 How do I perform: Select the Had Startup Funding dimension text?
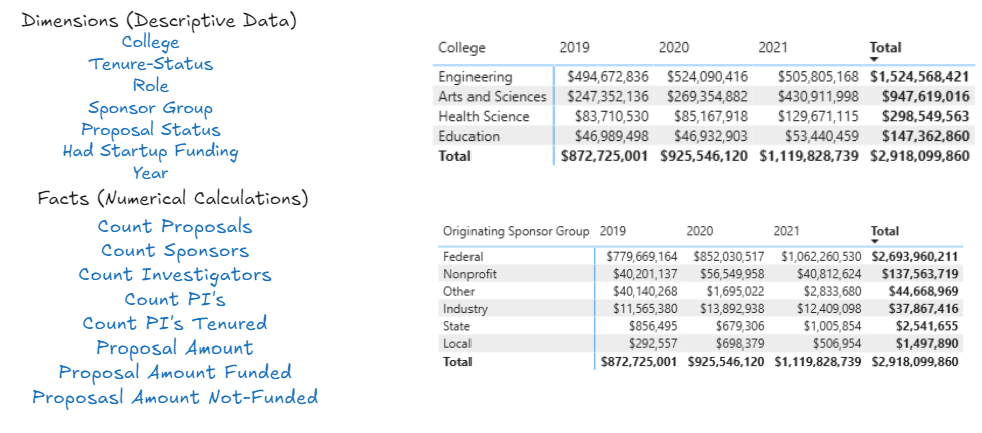tap(150, 152)
